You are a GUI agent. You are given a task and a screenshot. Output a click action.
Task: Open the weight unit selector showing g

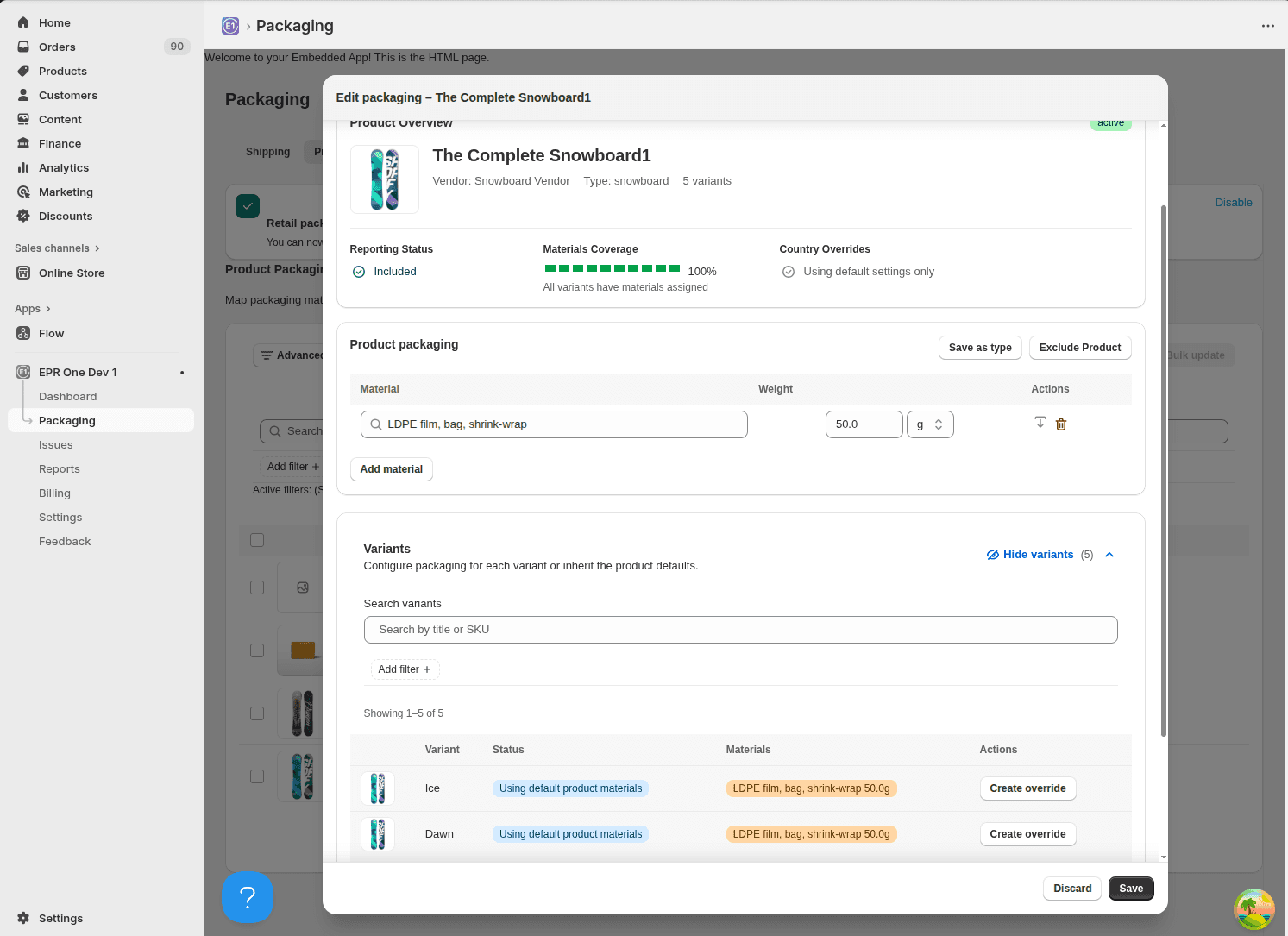point(930,424)
